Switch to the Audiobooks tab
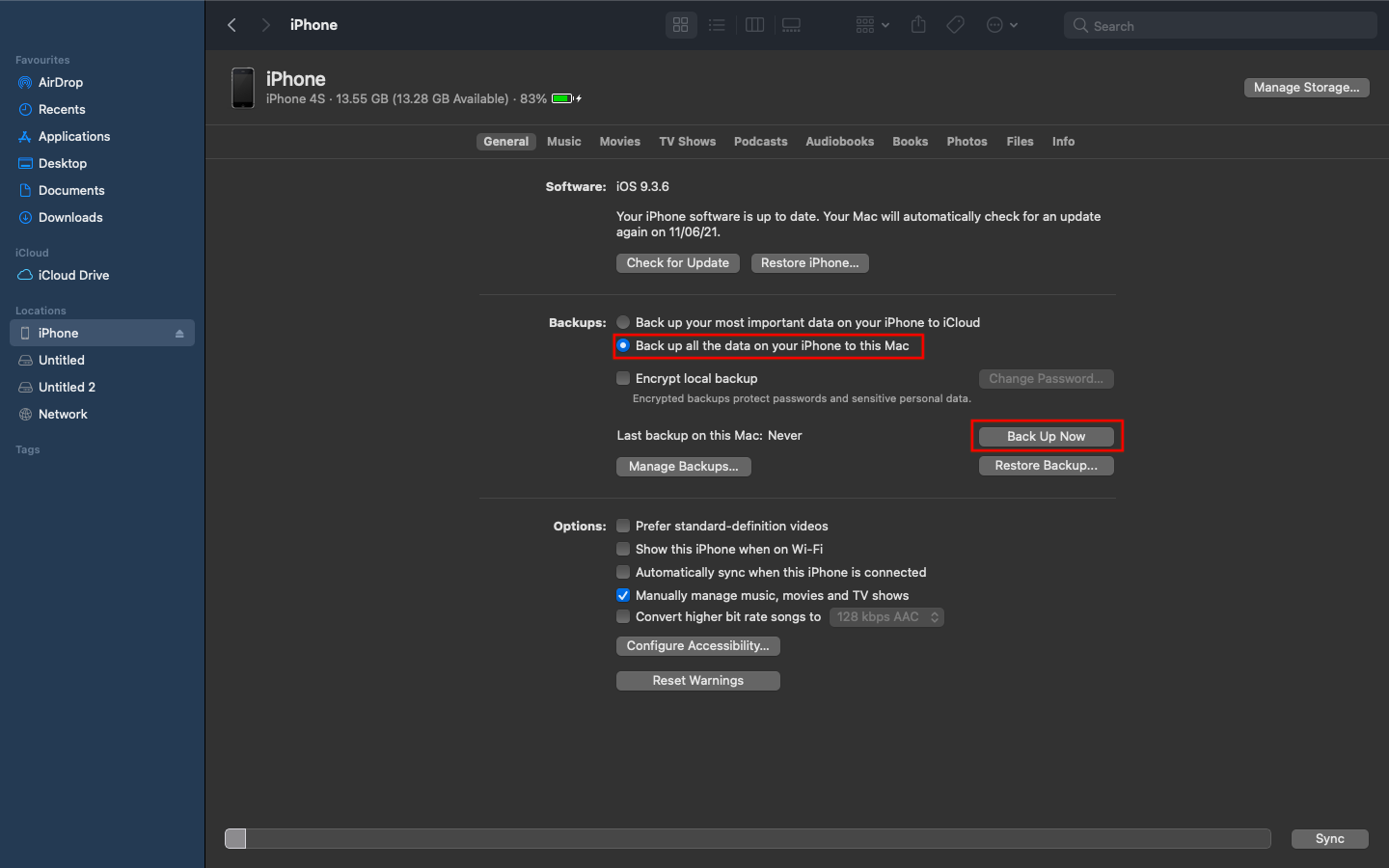 click(x=840, y=142)
